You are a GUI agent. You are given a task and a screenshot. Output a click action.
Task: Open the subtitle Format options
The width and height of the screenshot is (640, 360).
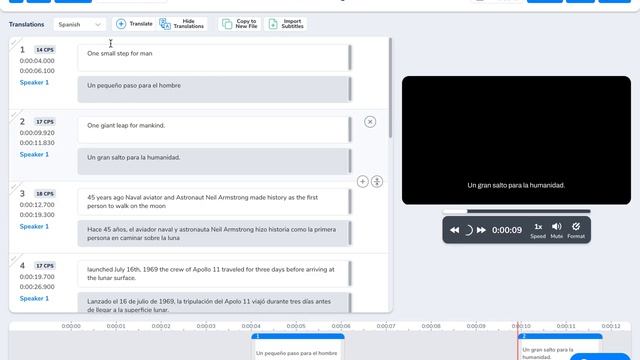click(x=576, y=231)
